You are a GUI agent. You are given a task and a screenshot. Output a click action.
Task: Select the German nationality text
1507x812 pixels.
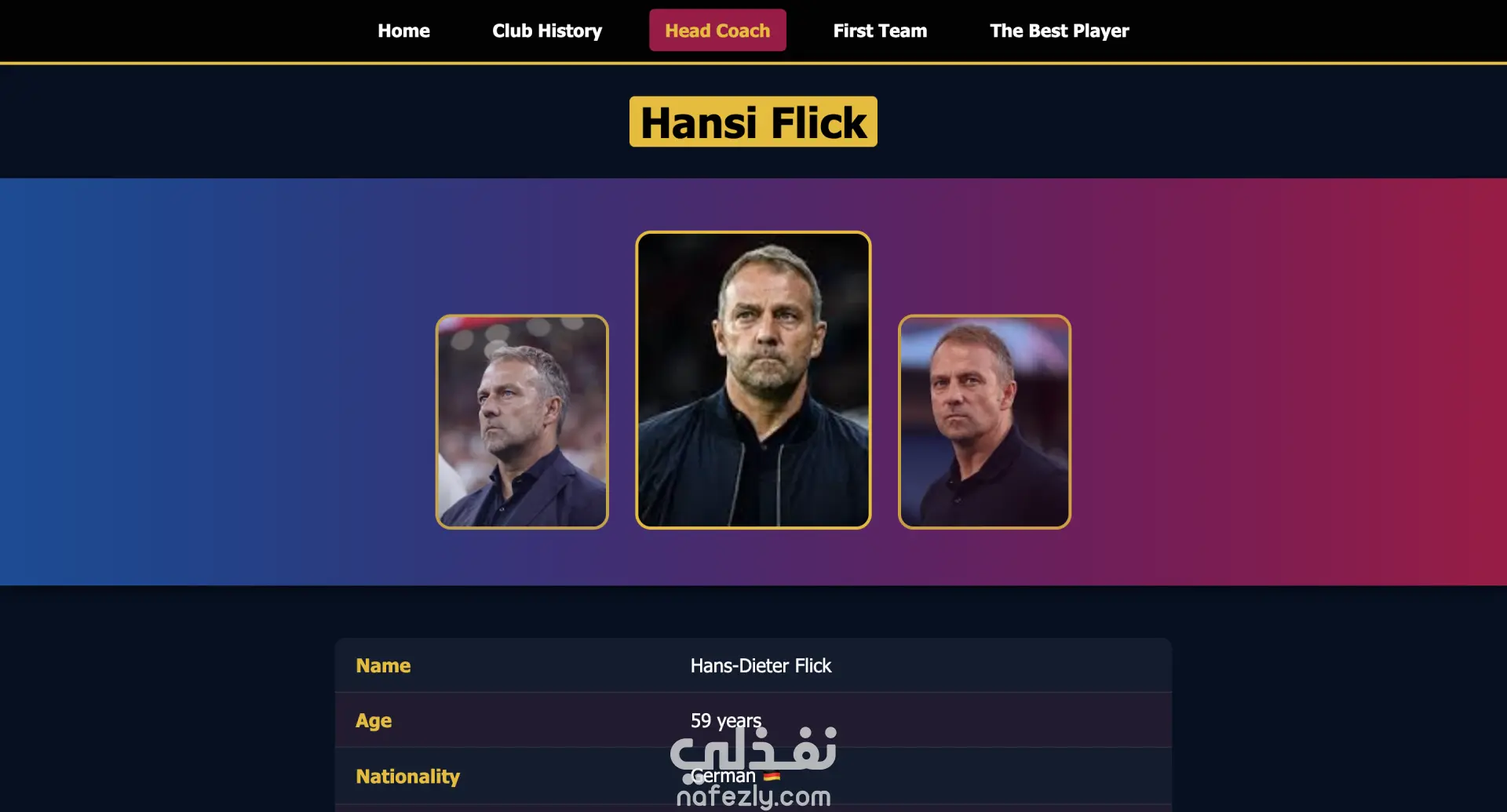coord(723,776)
